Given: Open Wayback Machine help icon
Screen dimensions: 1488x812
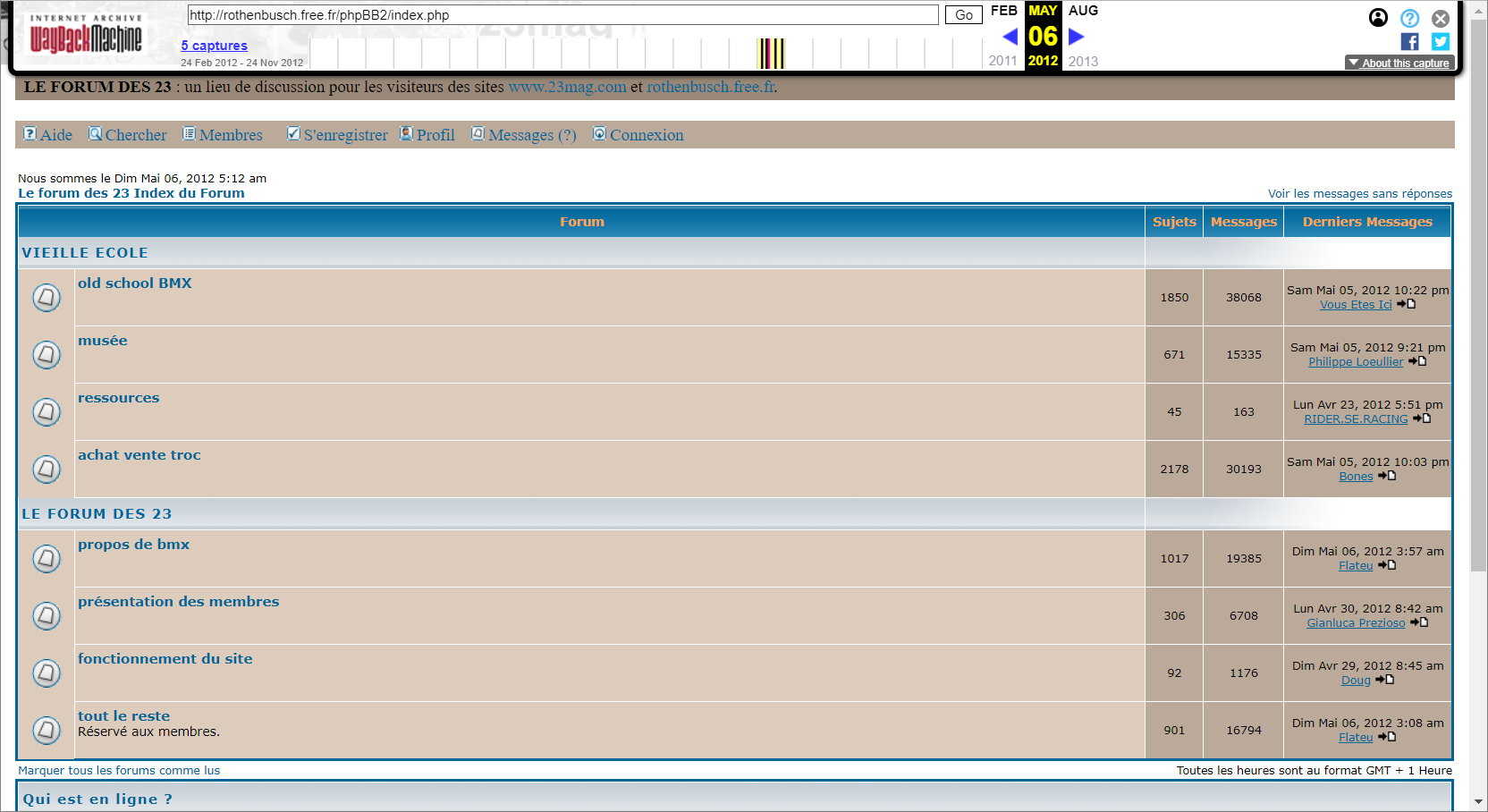Looking at the screenshot, I should tap(1409, 18).
